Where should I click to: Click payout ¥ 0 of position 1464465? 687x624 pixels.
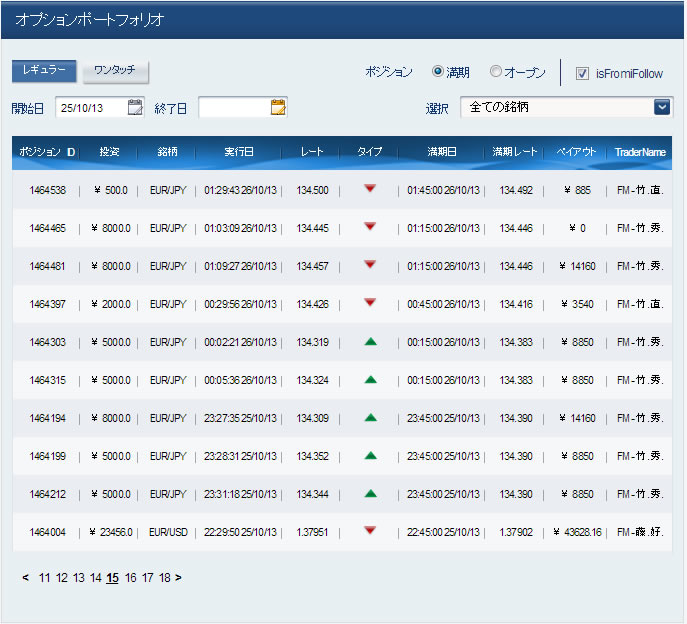pyautogui.click(x=578, y=228)
